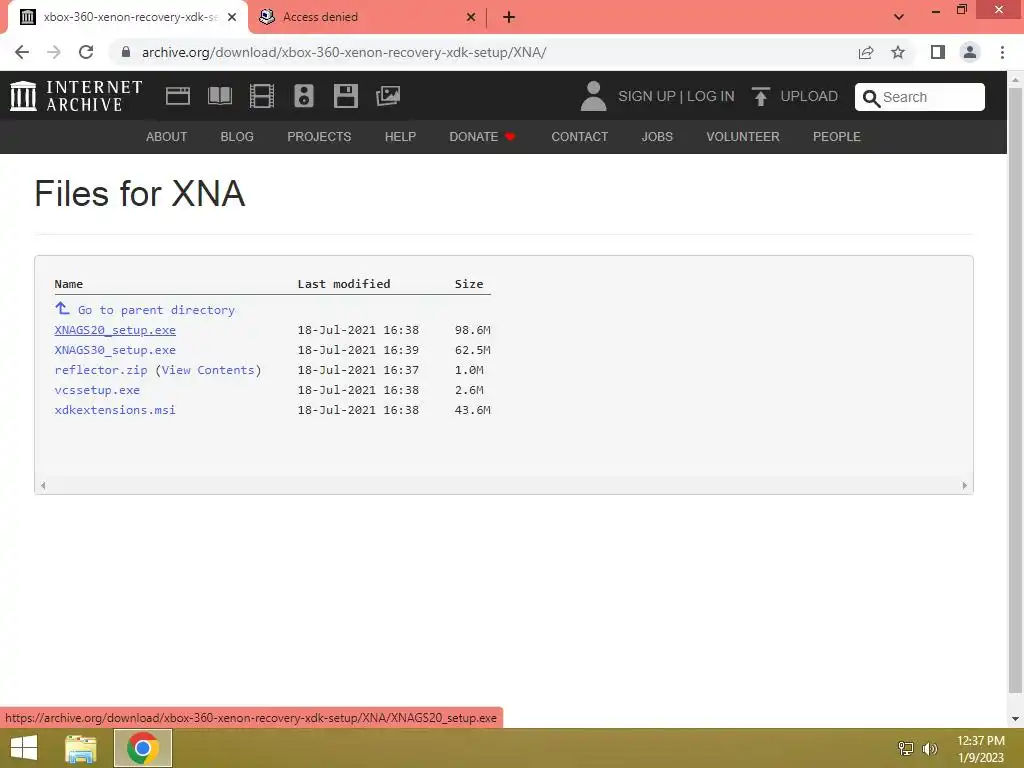
Task: Open the ABOUT menu item
Action: tap(167, 136)
